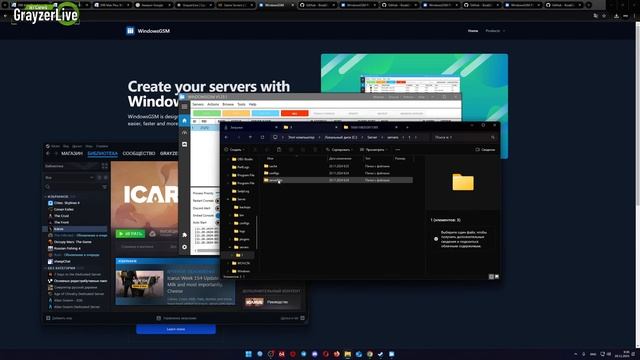The image size is (640, 360).
Task: Open the three-dots more options in Explorer
Action: [398, 150]
